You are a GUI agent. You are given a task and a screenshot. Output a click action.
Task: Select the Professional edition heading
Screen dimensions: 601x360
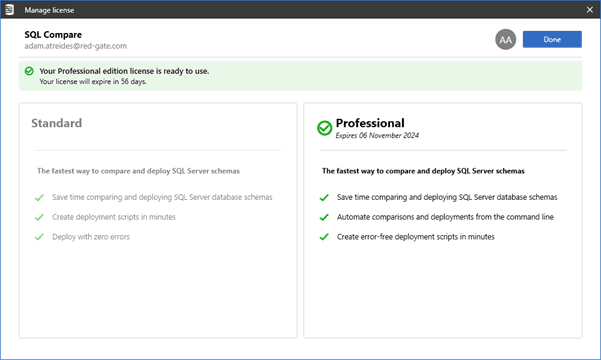[370, 123]
